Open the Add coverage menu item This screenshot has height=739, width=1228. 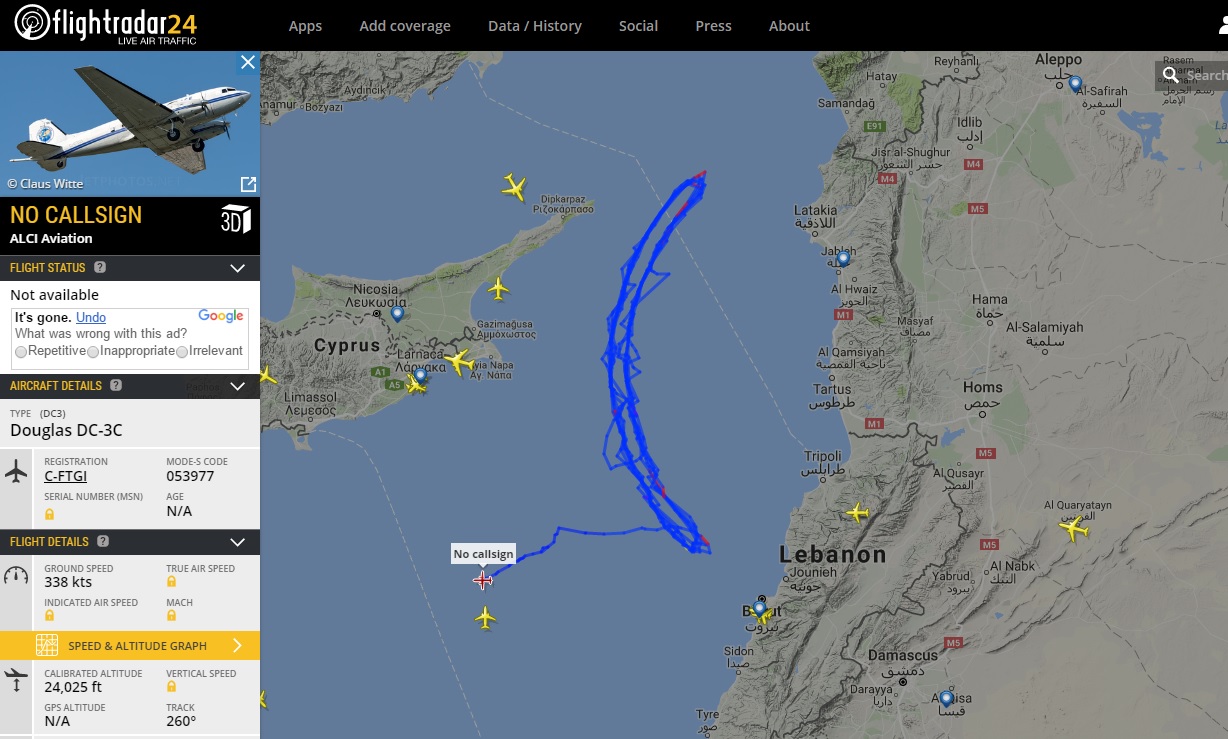405,26
